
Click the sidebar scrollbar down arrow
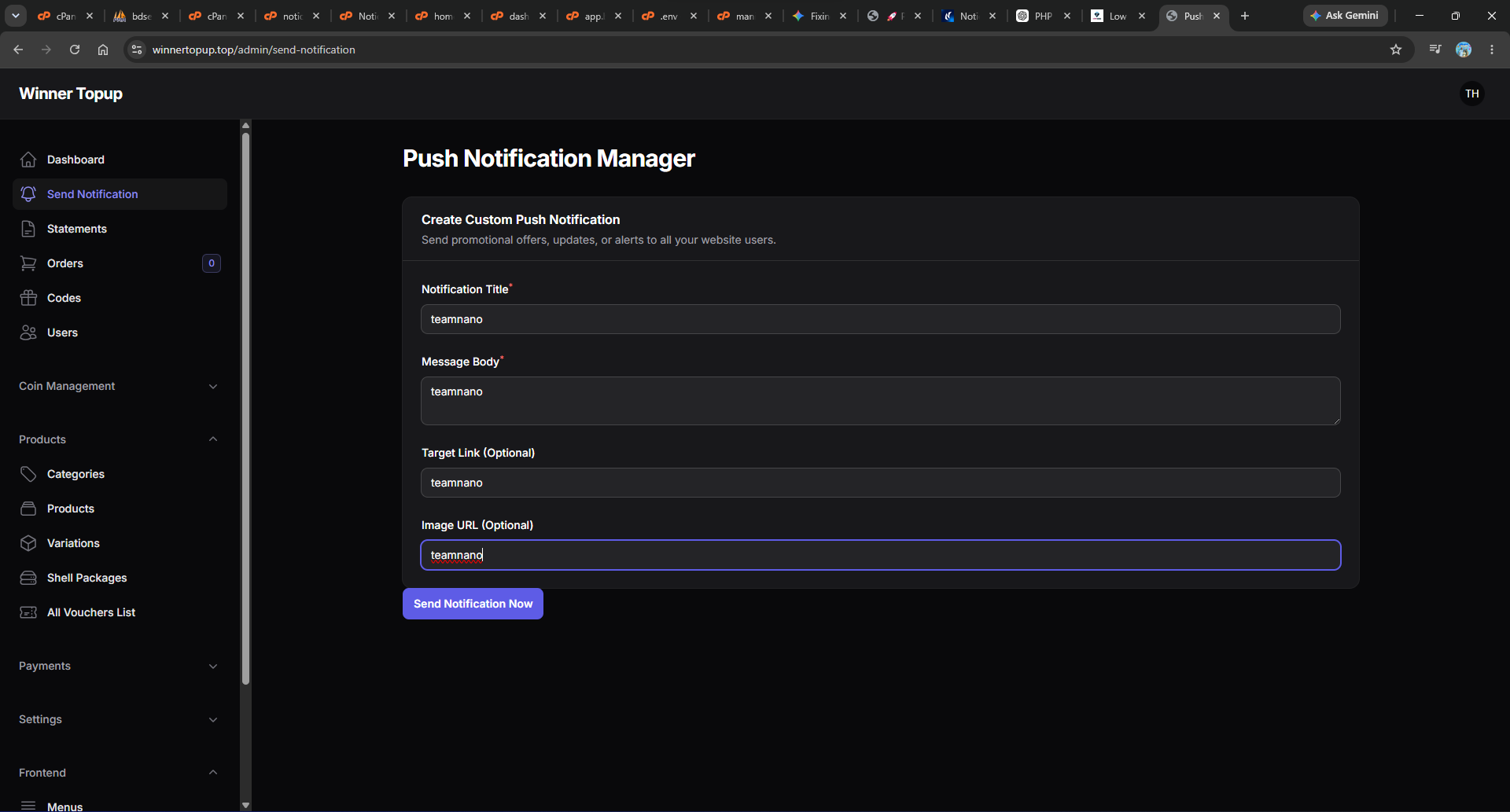pyautogui.click(x=245, y=805)
